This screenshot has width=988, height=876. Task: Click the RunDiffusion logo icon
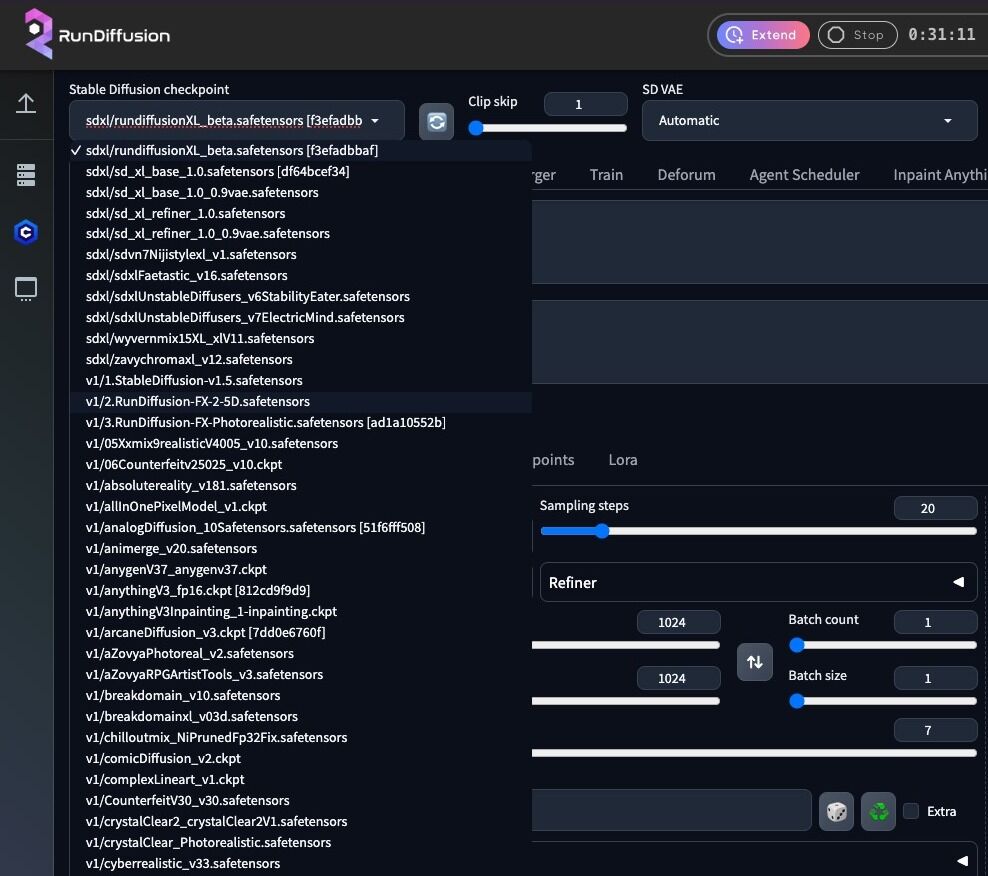pyautogui.click(x=38, y=34)
